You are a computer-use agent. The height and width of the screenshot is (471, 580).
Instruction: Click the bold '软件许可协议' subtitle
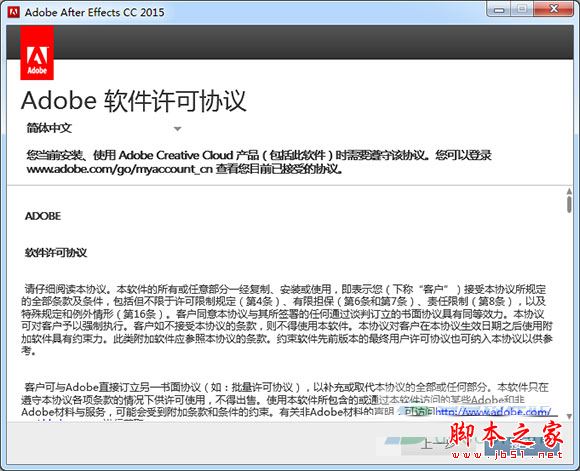pyautogui.click(x=56, y=253)
